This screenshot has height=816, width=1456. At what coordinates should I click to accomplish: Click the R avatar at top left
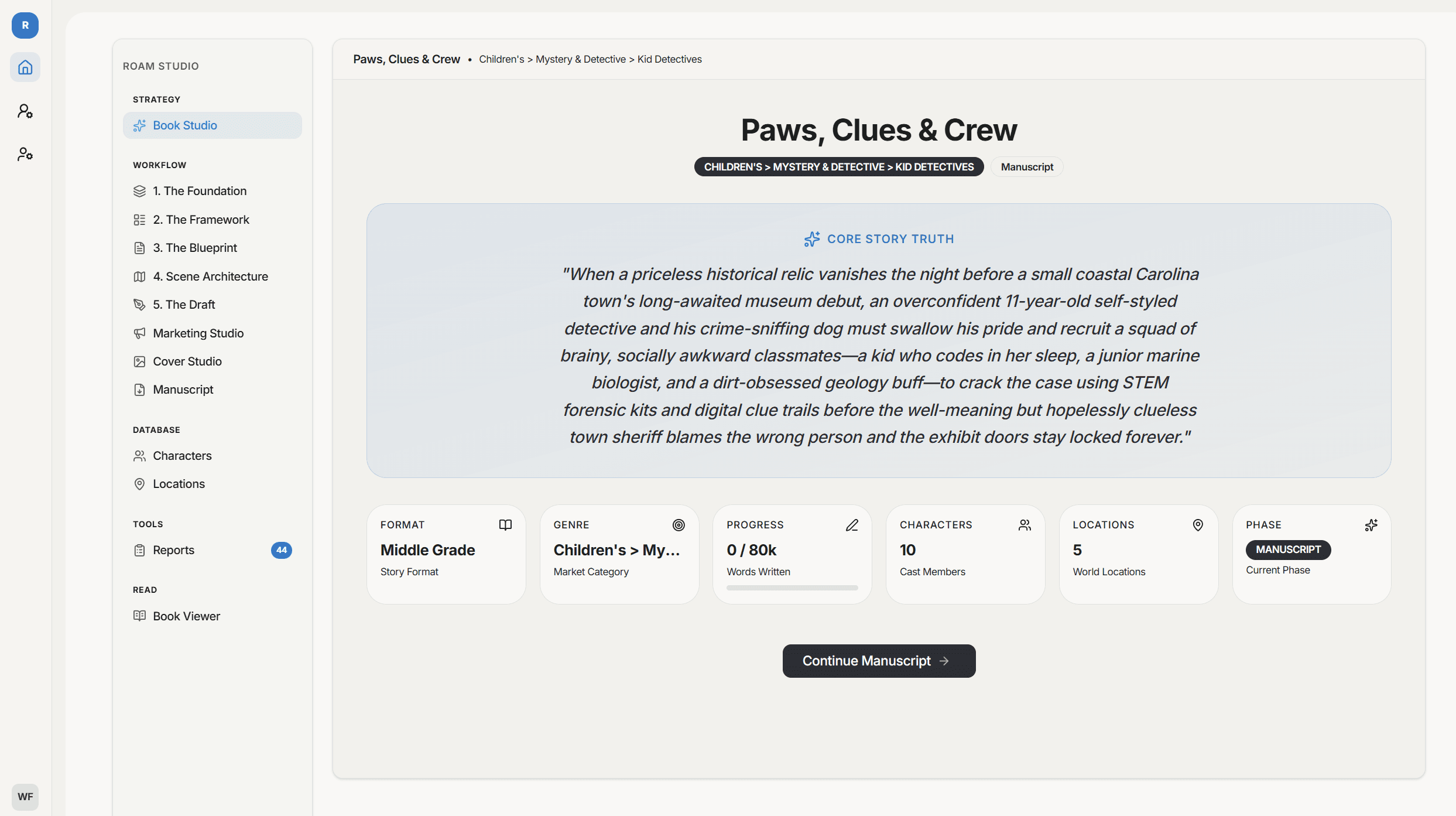pos(25,26)
